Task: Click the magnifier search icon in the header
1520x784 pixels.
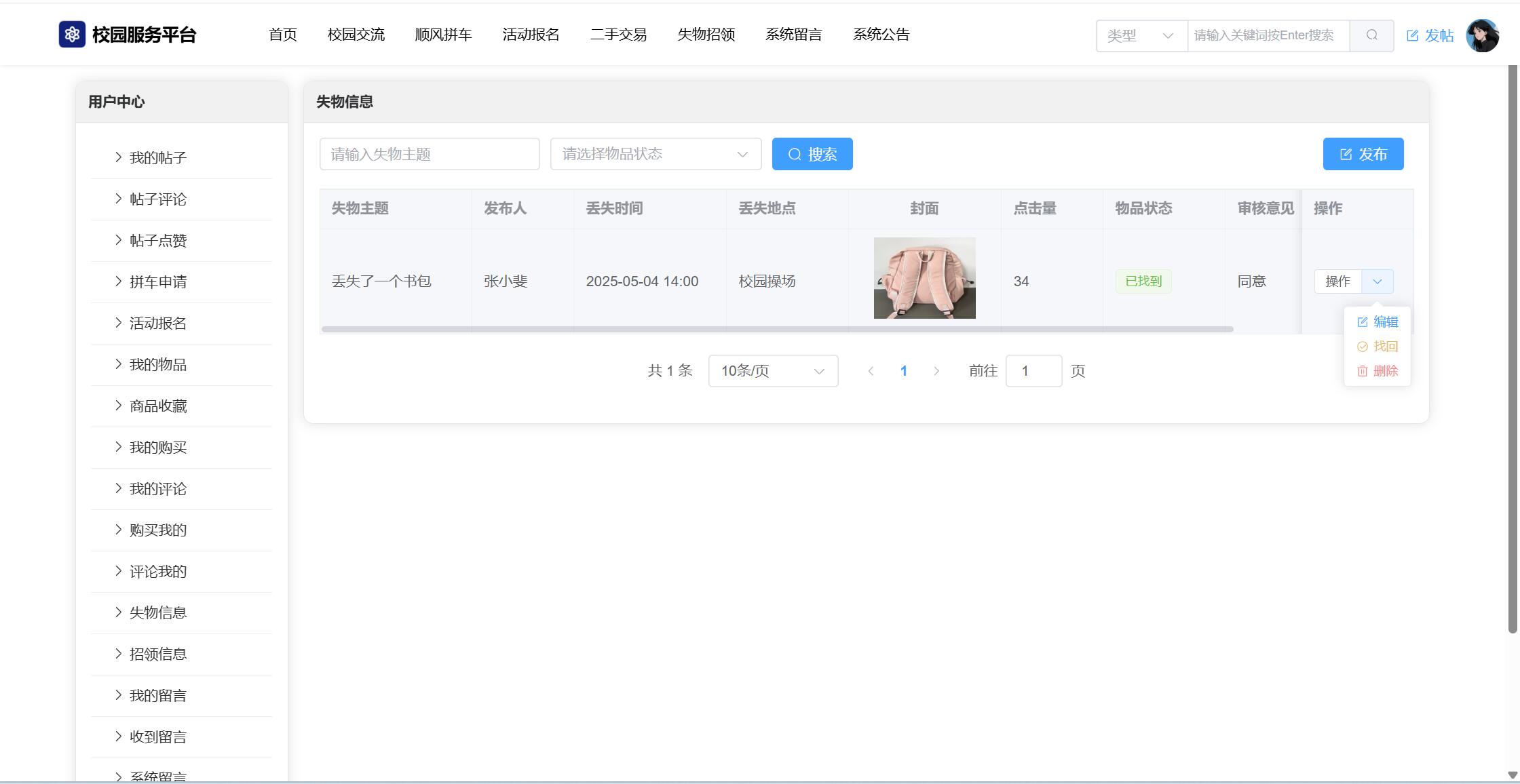Action: (x=1371, y=35)
